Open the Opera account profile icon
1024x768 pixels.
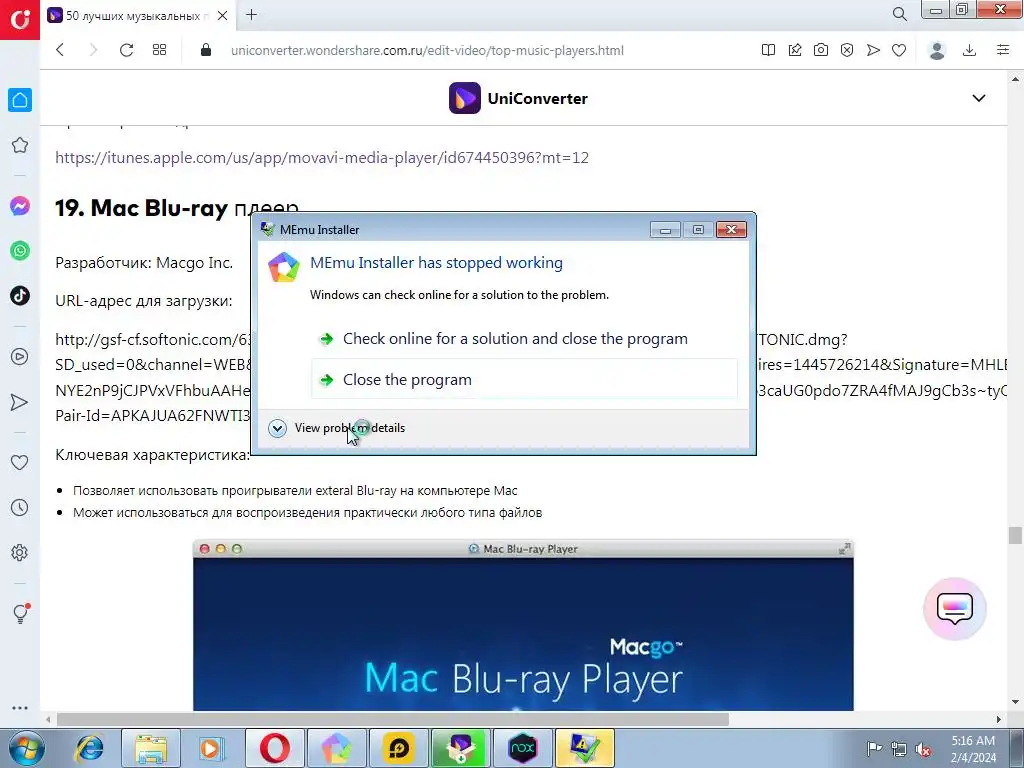click(x=937, y=50)
